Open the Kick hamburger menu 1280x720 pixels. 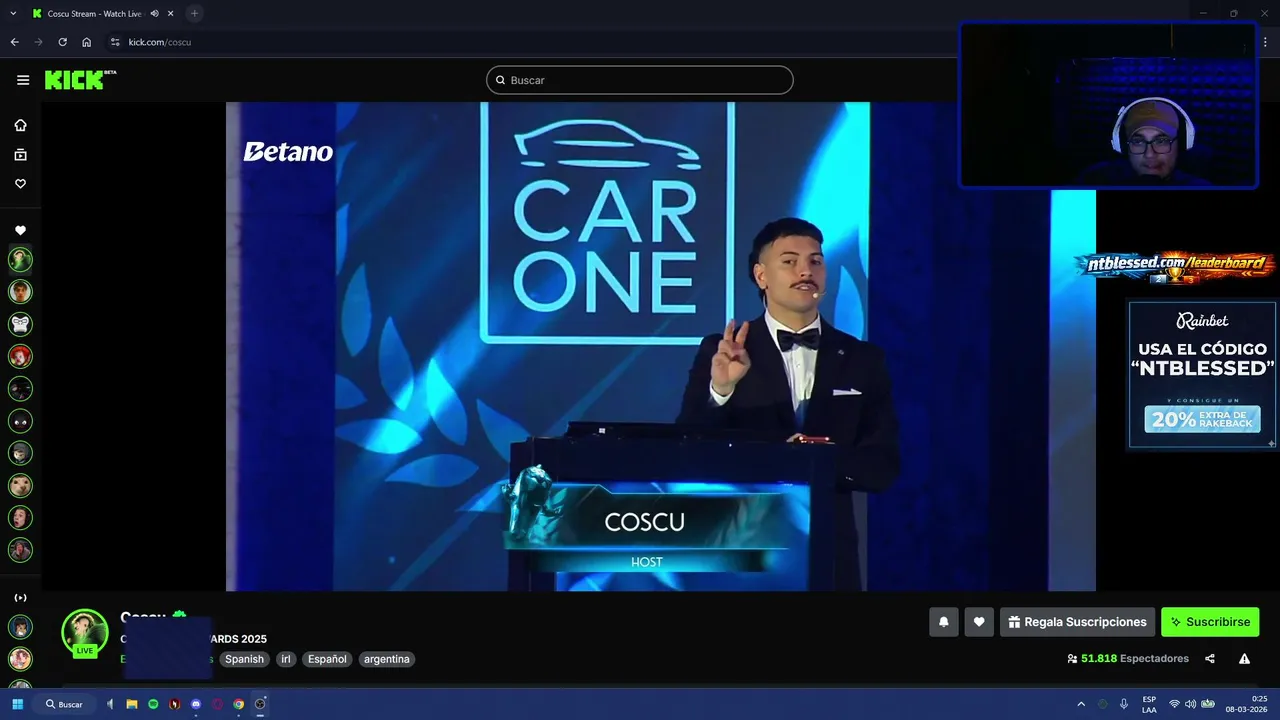coord(23,80)
